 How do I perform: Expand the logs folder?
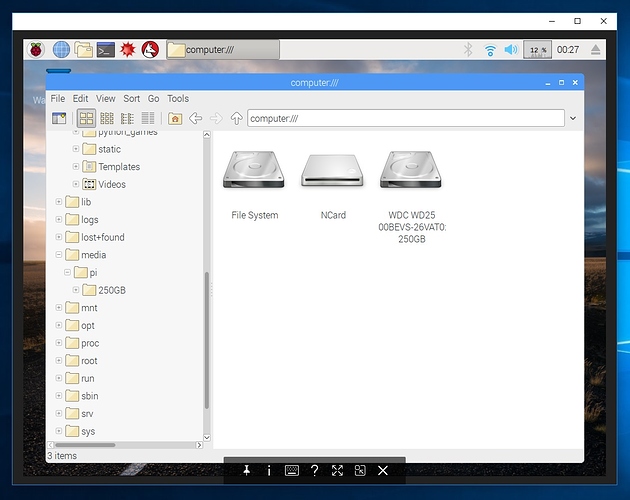59,219
